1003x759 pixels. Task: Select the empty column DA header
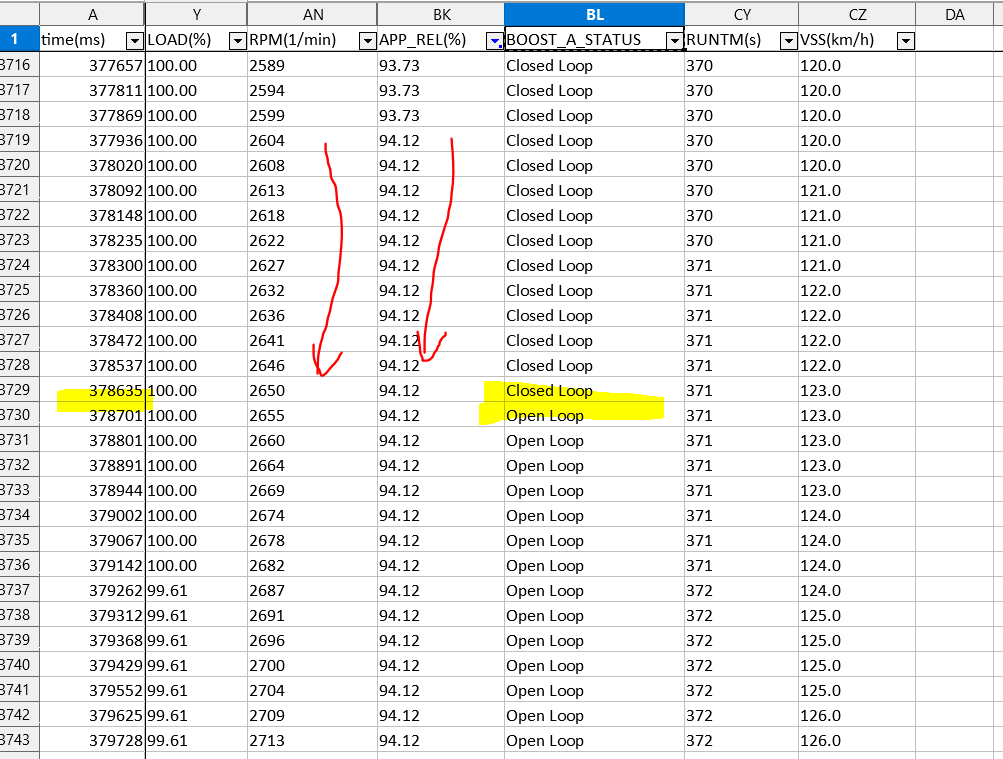[954, 15]
